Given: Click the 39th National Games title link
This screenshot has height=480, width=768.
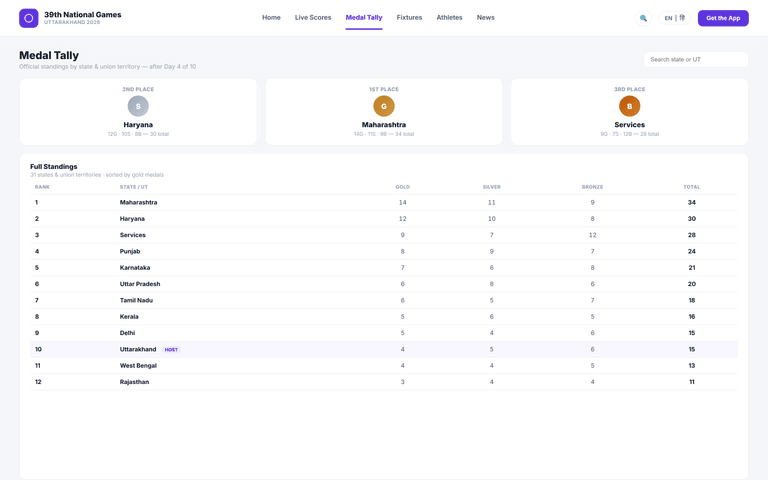Looking at the screenshot, I should tap(83, 15).
